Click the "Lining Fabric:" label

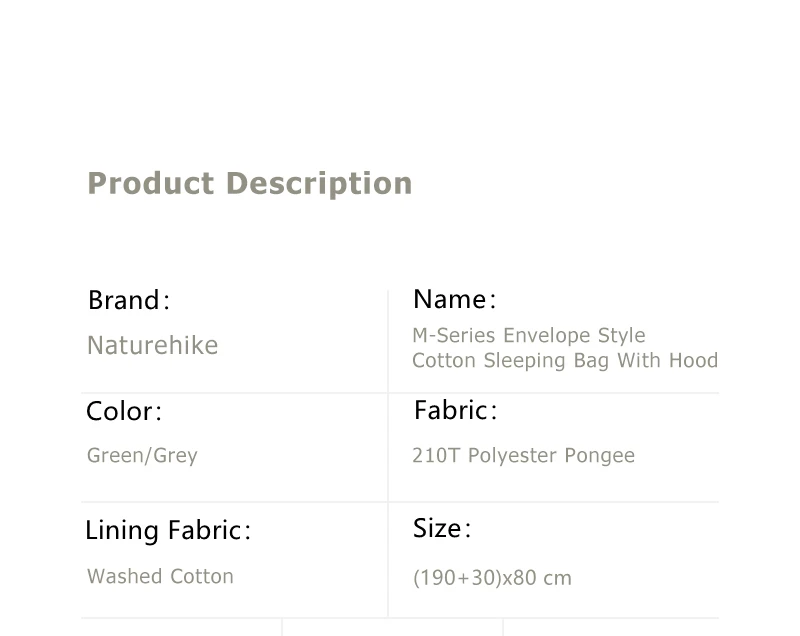(168, 530)
